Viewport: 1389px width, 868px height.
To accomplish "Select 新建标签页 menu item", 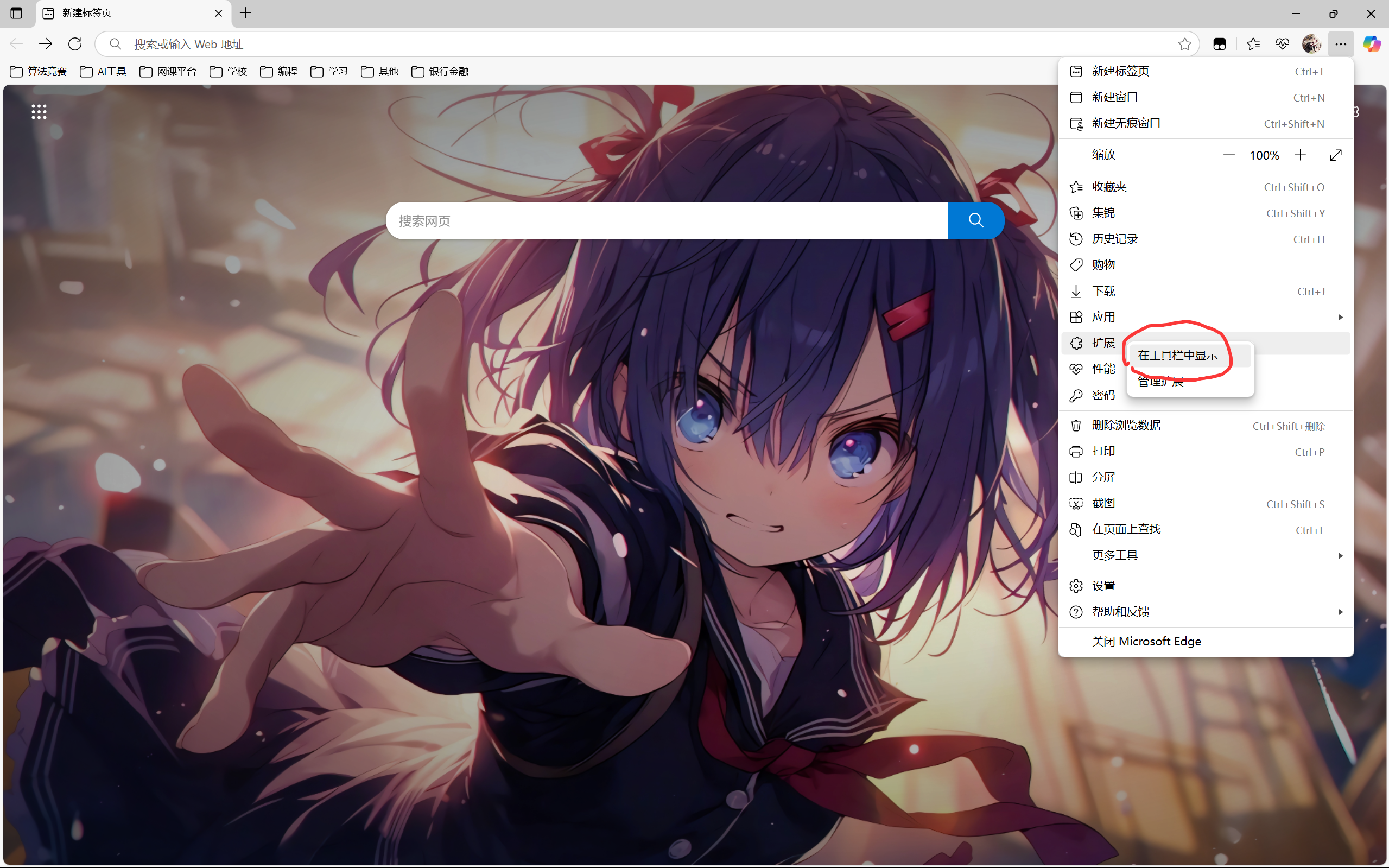I will 1206,71.
